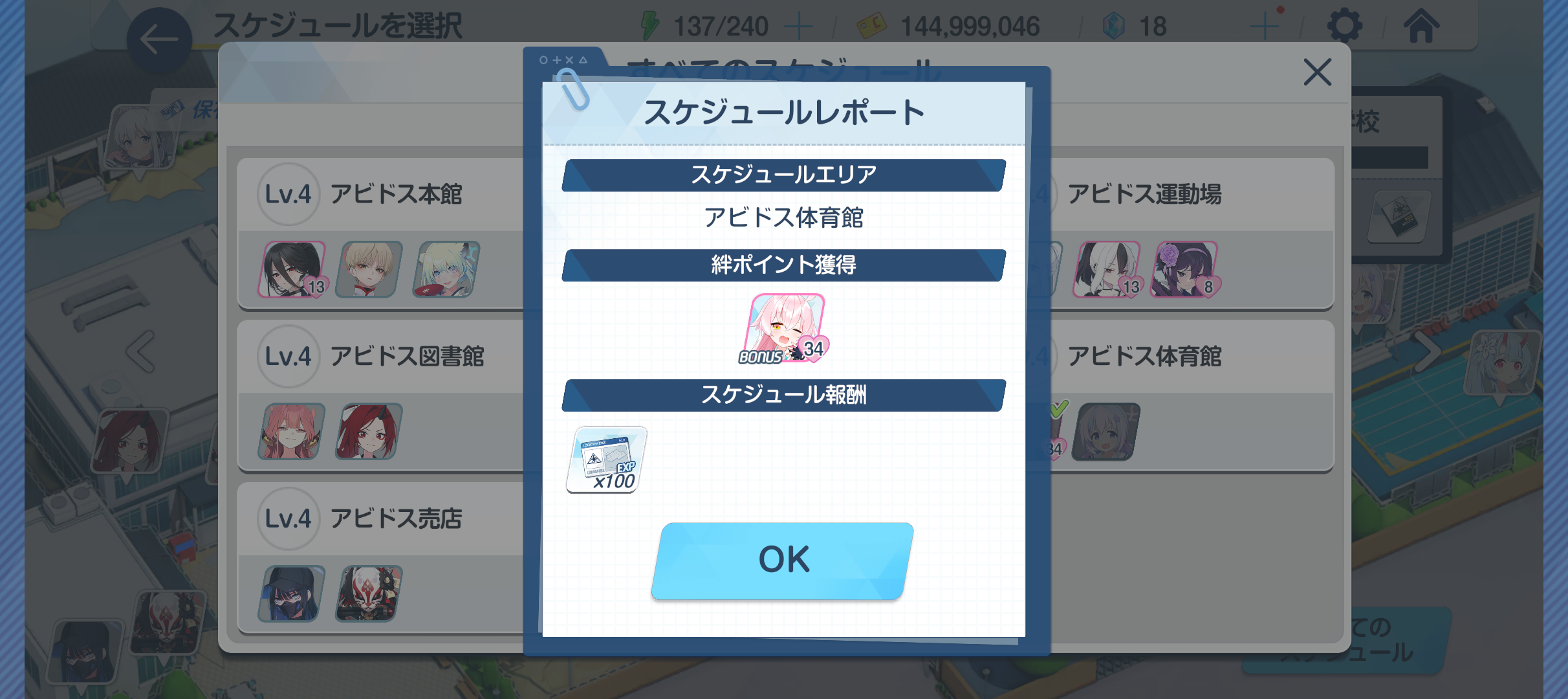Open the home screen icon
The height and width of the screenshot is (699, 1568).
1421,26
